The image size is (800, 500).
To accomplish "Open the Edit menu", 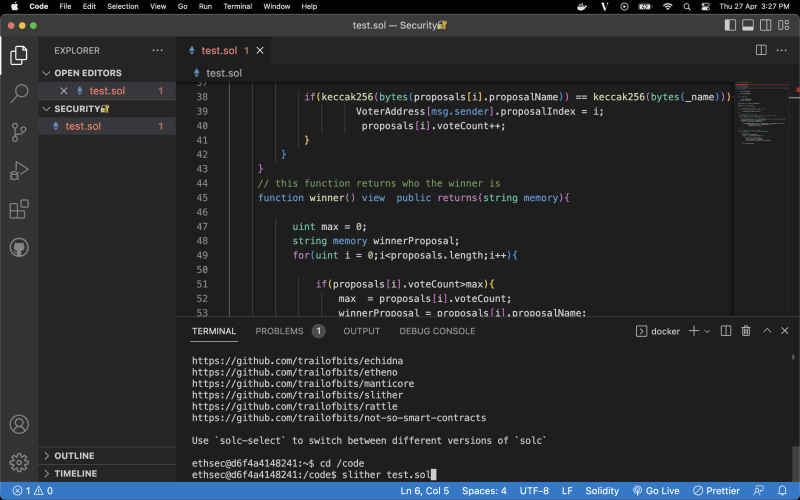I will (89, 7).
